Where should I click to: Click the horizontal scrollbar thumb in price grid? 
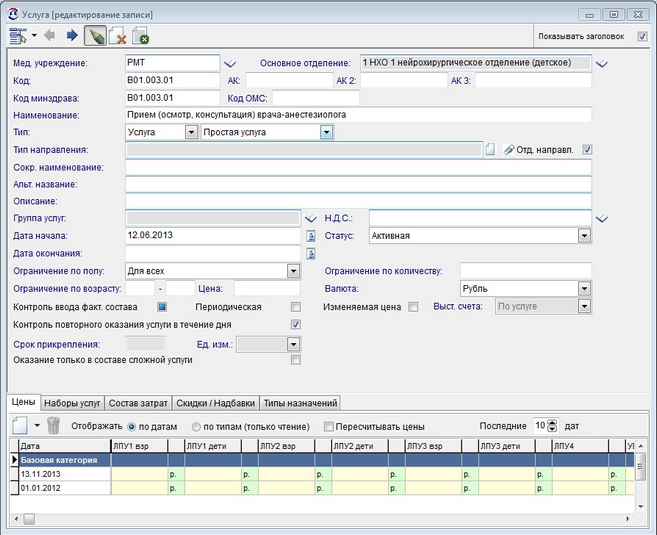point(29,519)
